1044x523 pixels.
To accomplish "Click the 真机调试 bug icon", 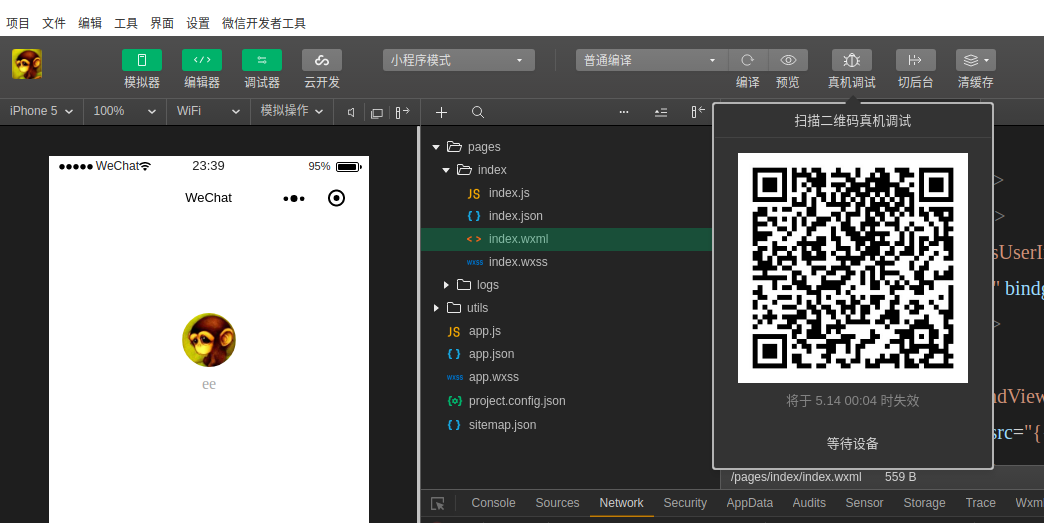I will pyautogui.click(x=852, y=60).
